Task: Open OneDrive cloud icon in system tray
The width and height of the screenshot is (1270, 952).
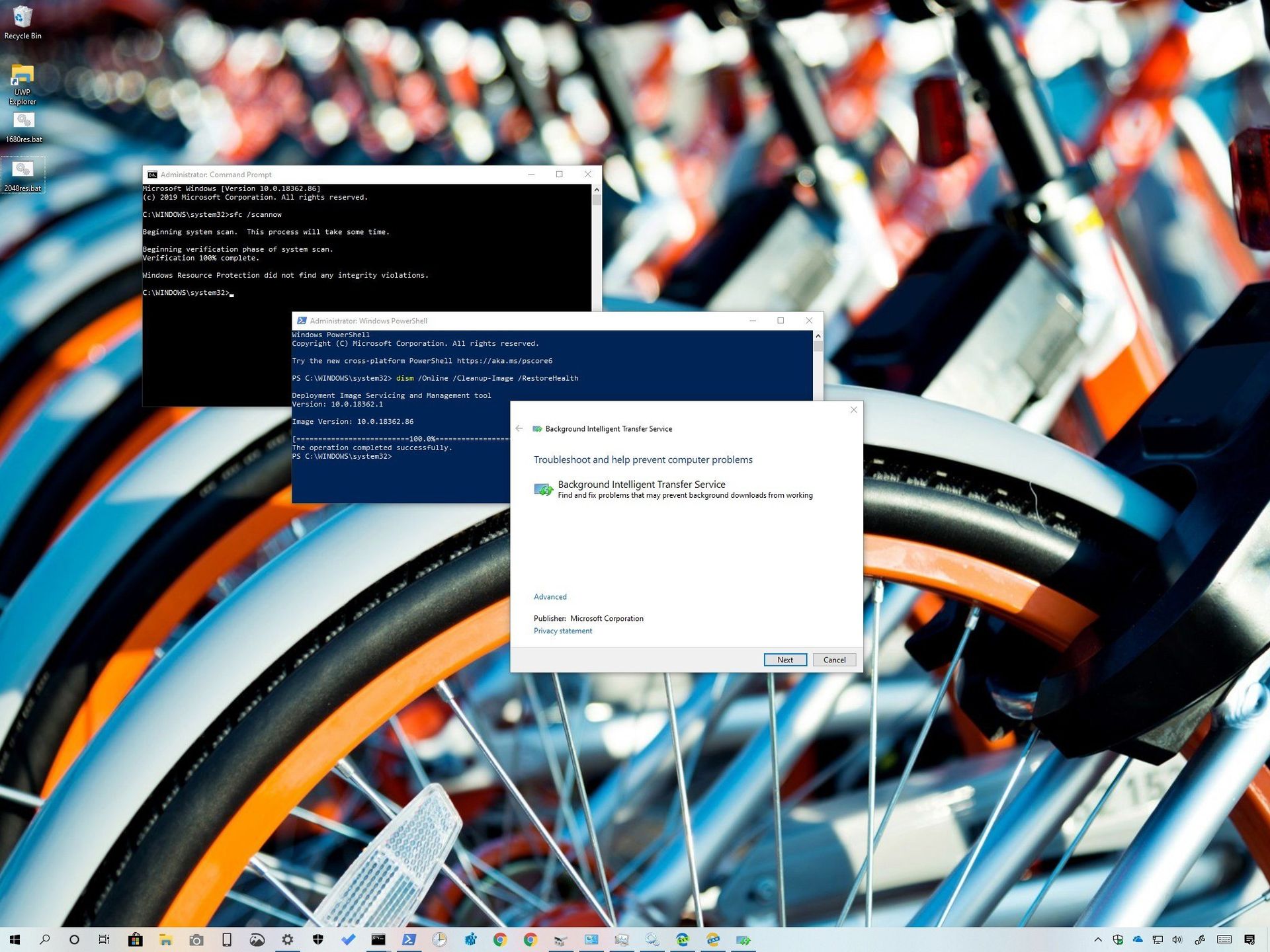Action: pyautogui.click(x=1138, y=939)
